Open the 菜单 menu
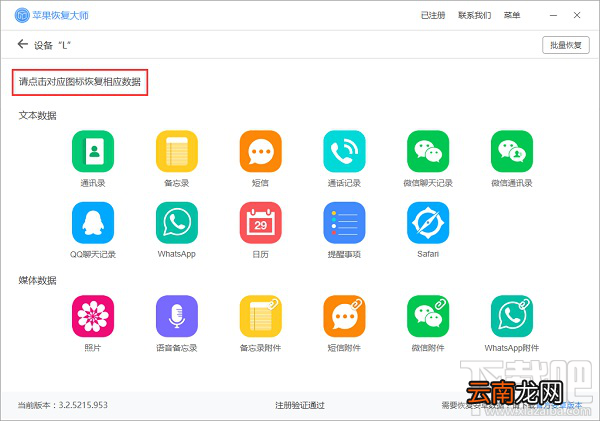The width and height of the screenshot is (600, 421). 512,15
